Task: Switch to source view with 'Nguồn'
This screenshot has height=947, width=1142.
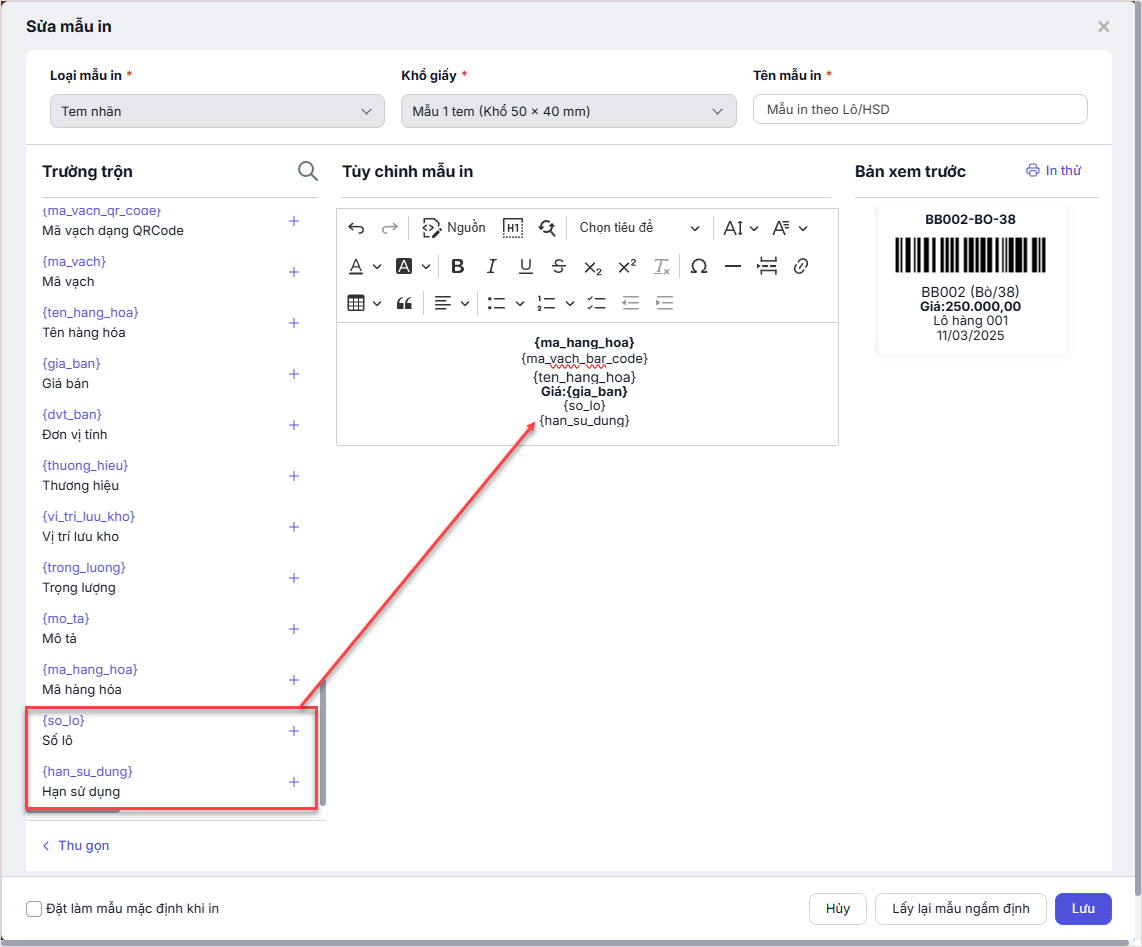Action: click(454, 228)
